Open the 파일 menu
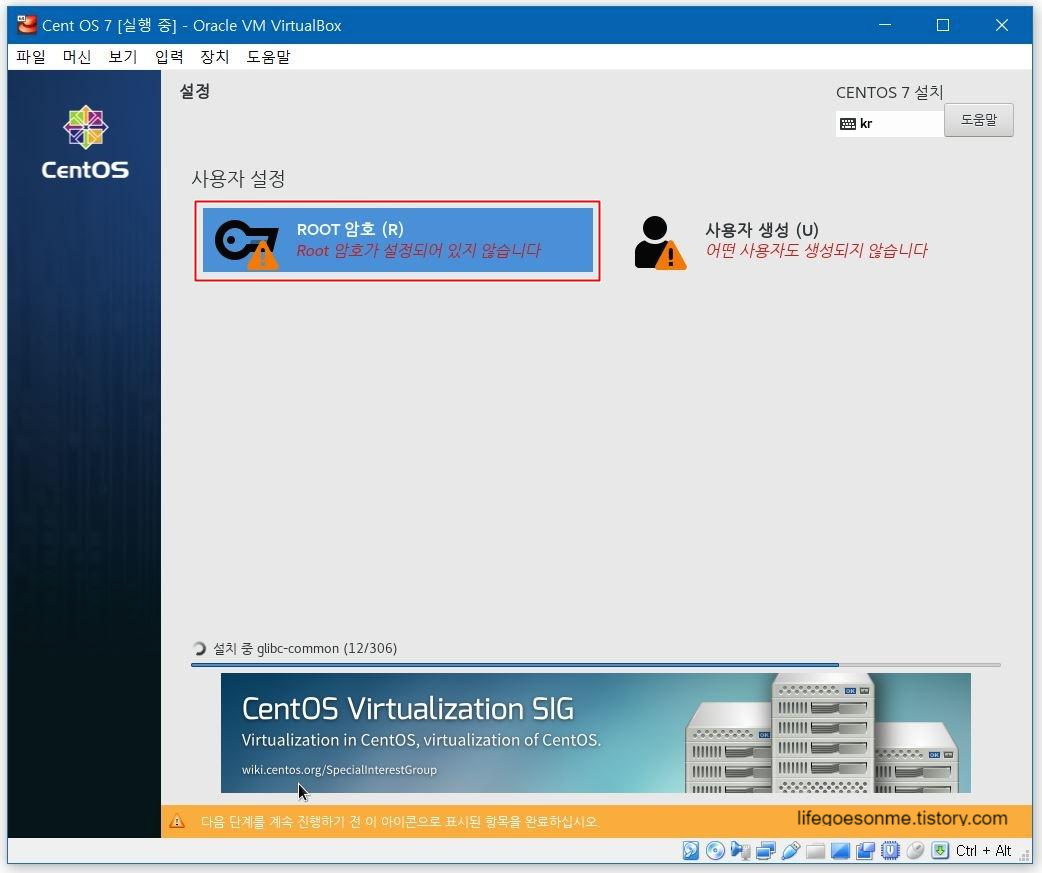1042x873 pixels. 31,57
